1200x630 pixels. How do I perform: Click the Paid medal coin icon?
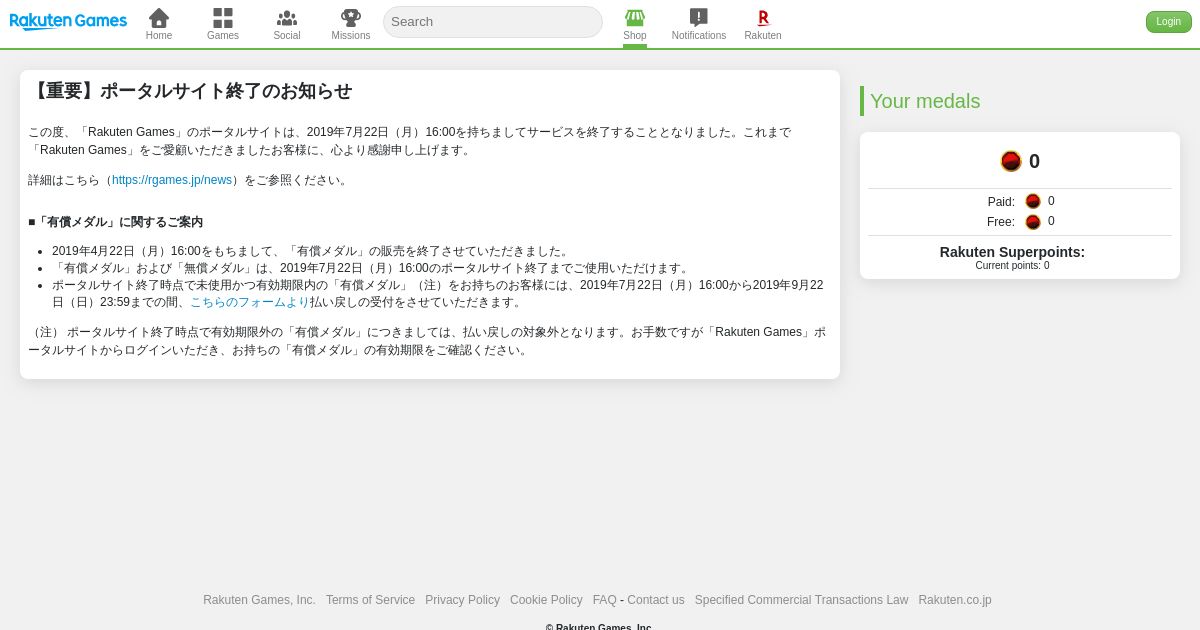click(1033, 202)
